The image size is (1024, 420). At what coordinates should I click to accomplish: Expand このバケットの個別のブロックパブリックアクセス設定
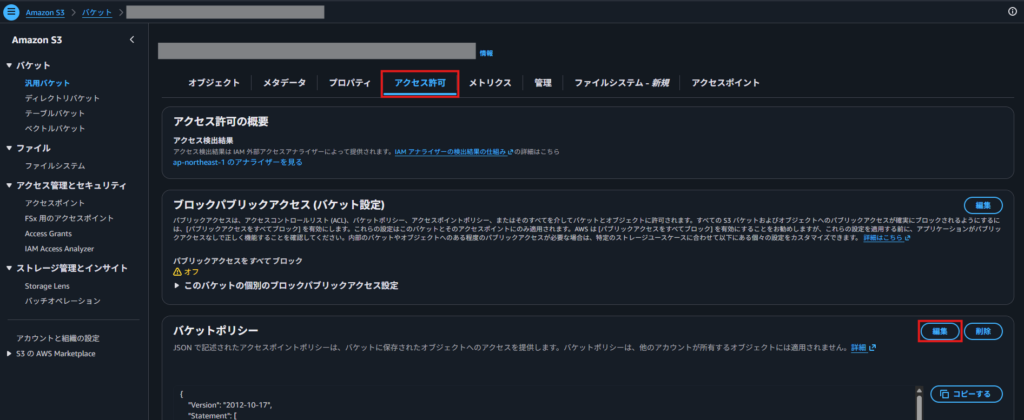177,286
